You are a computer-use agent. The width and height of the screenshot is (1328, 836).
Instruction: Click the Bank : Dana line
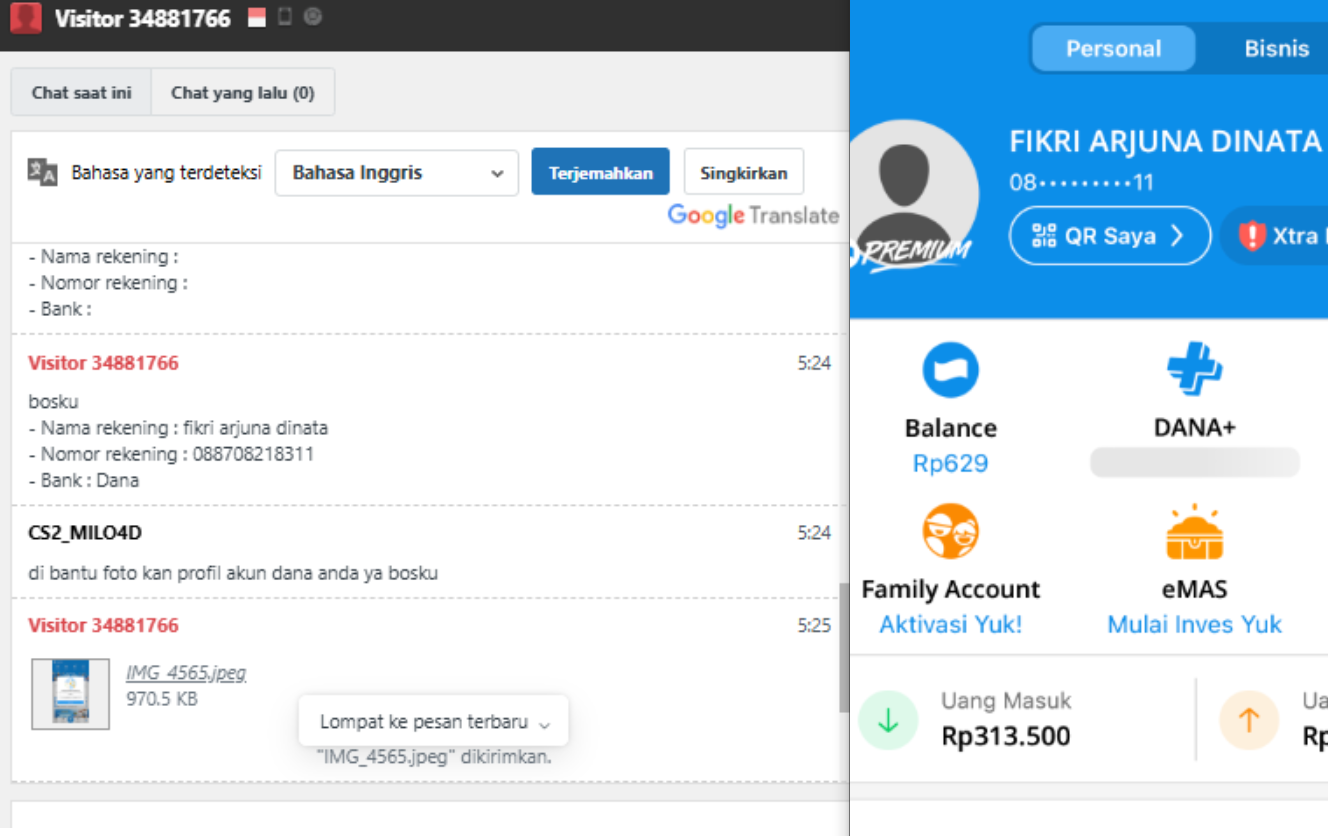tap(84, 480)
